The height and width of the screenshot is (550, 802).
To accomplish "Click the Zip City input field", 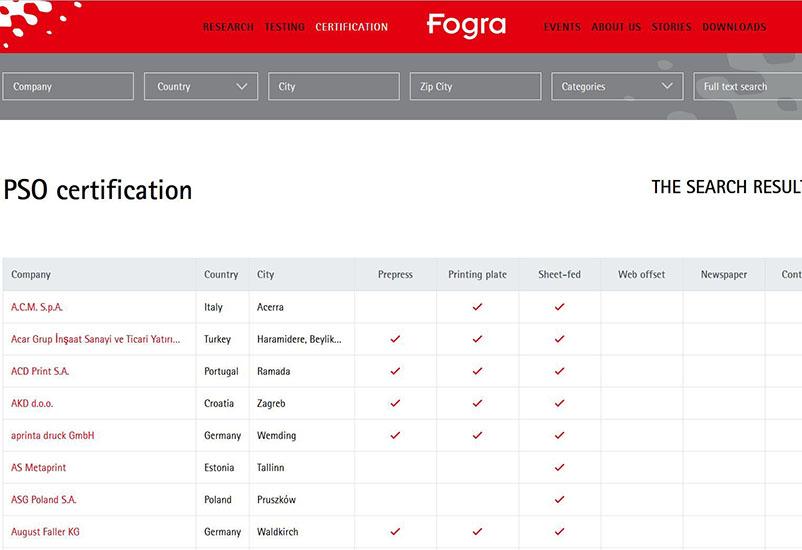I will [x=475, y=87].
